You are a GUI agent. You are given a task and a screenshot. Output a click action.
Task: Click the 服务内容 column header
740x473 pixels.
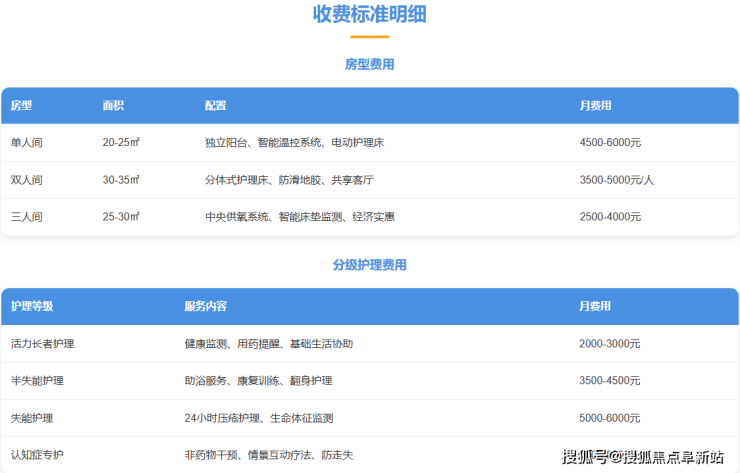click(x=205, y=306)
